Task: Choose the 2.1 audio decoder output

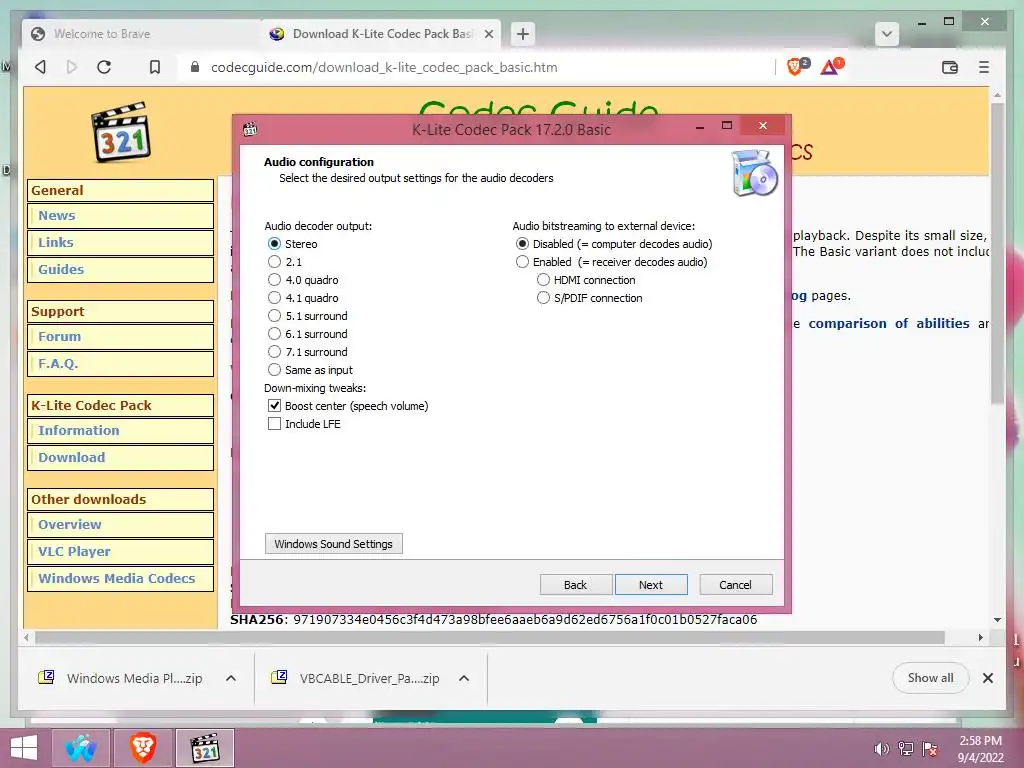Action: 285,262
